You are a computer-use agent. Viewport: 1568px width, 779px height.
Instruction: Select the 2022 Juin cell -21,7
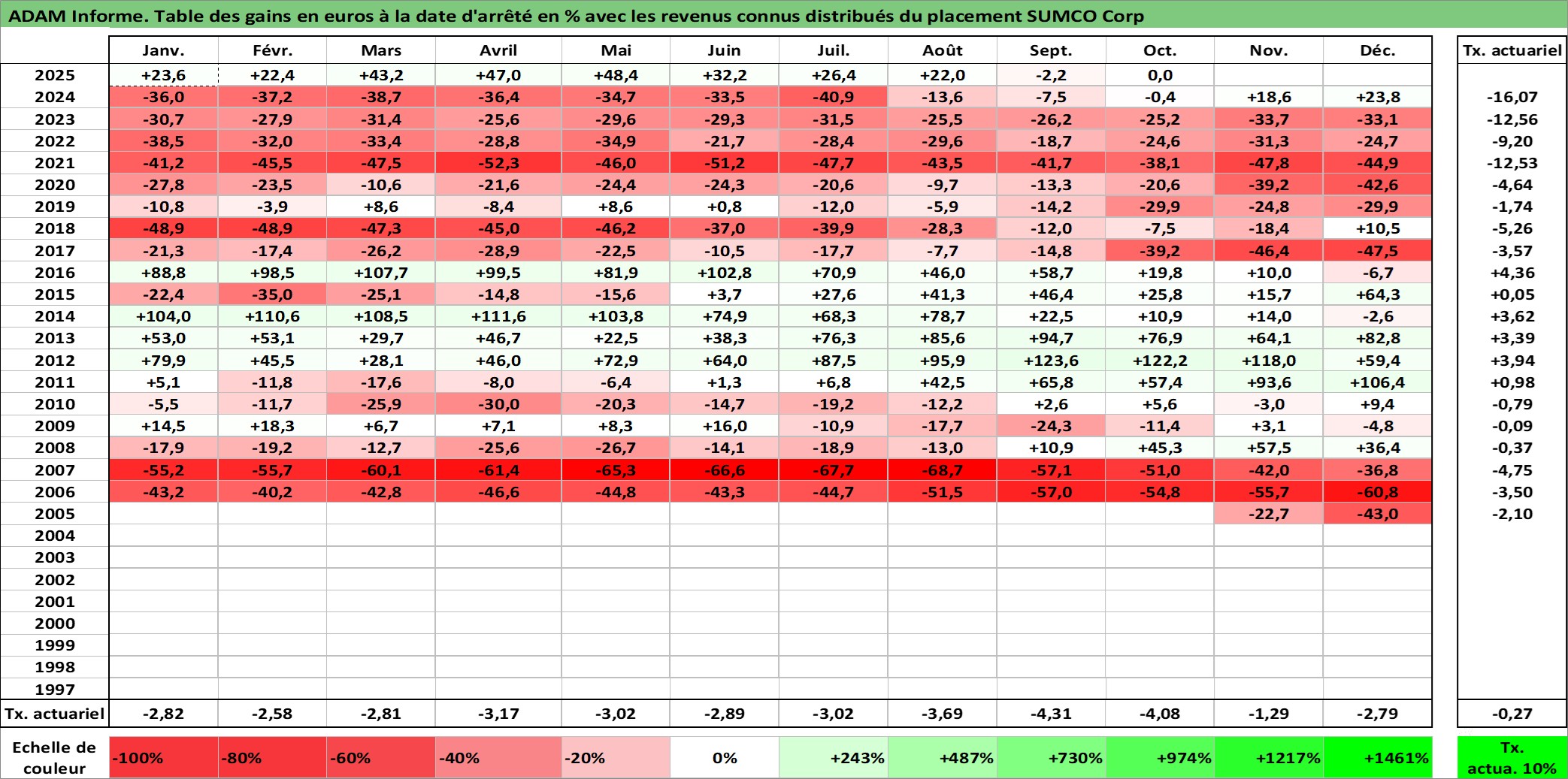pyautogui.click(x=725, y=141)
